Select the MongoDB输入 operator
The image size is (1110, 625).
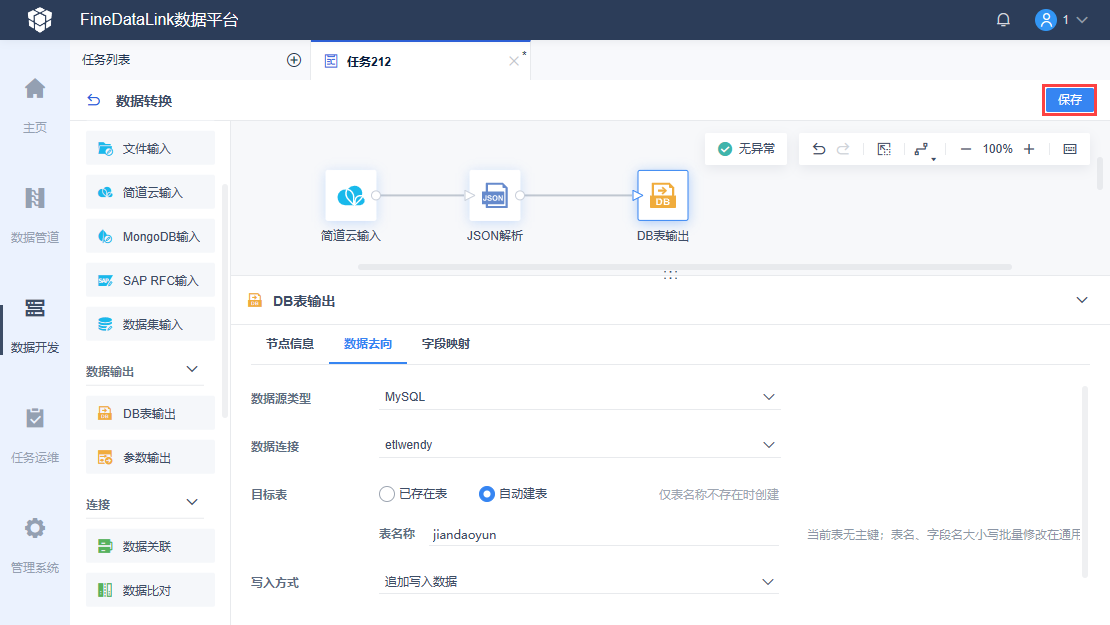pos(150,236)
